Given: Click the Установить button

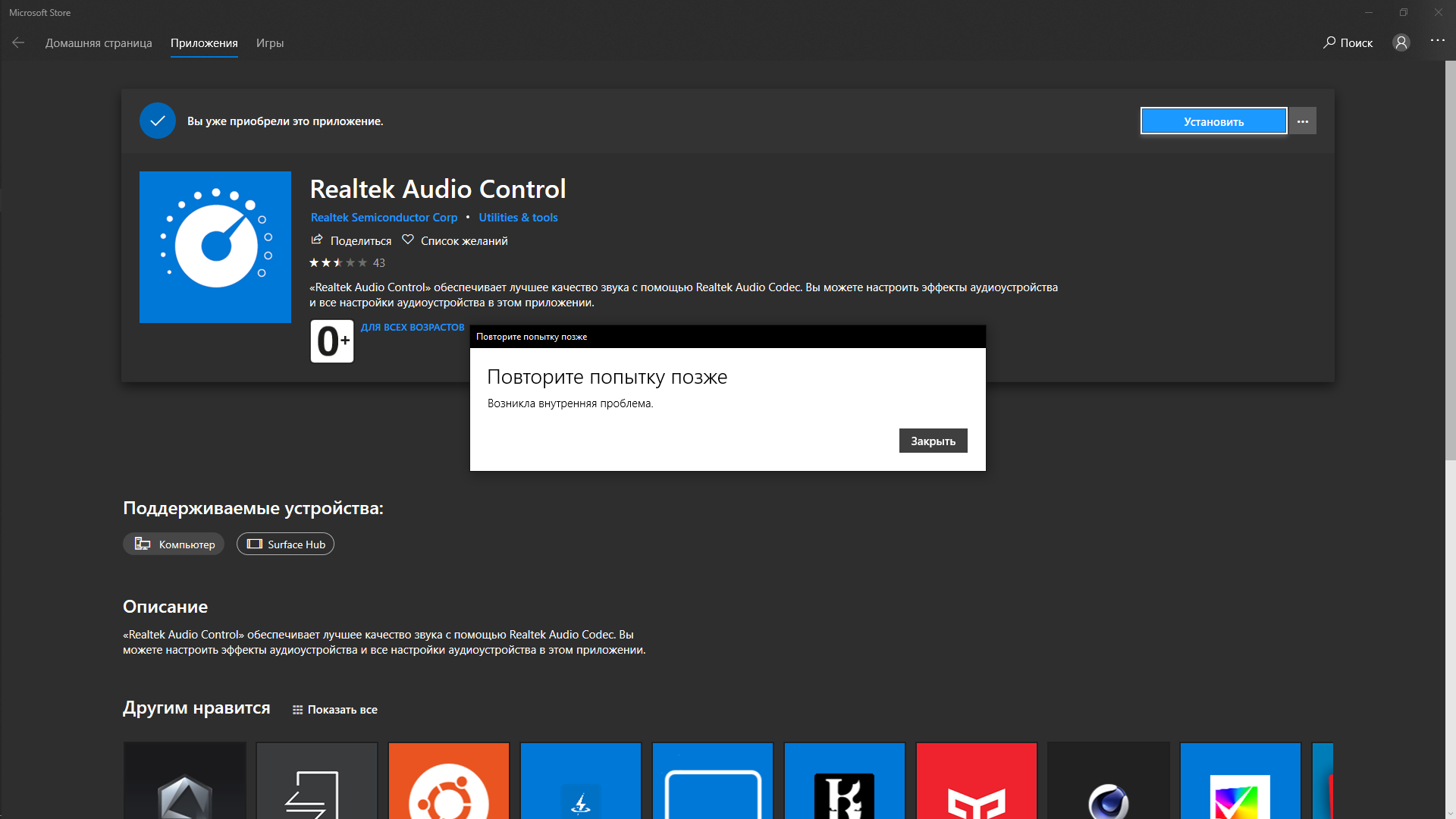Looking at the screenshot, I should coord(1213,121).
